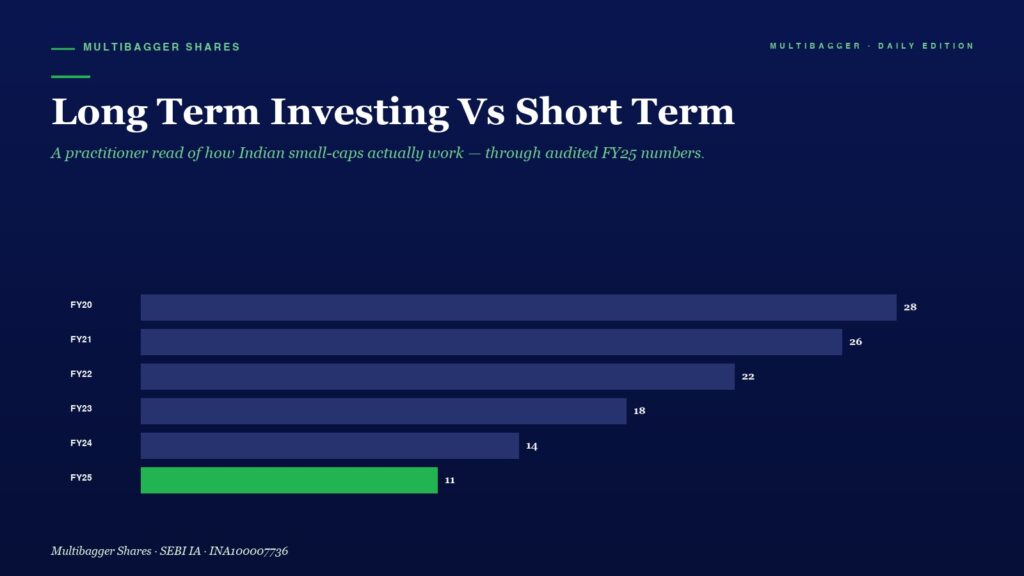Click the value label 11
This screenshot has height=576, width=1024.
[x=450, y=480]
